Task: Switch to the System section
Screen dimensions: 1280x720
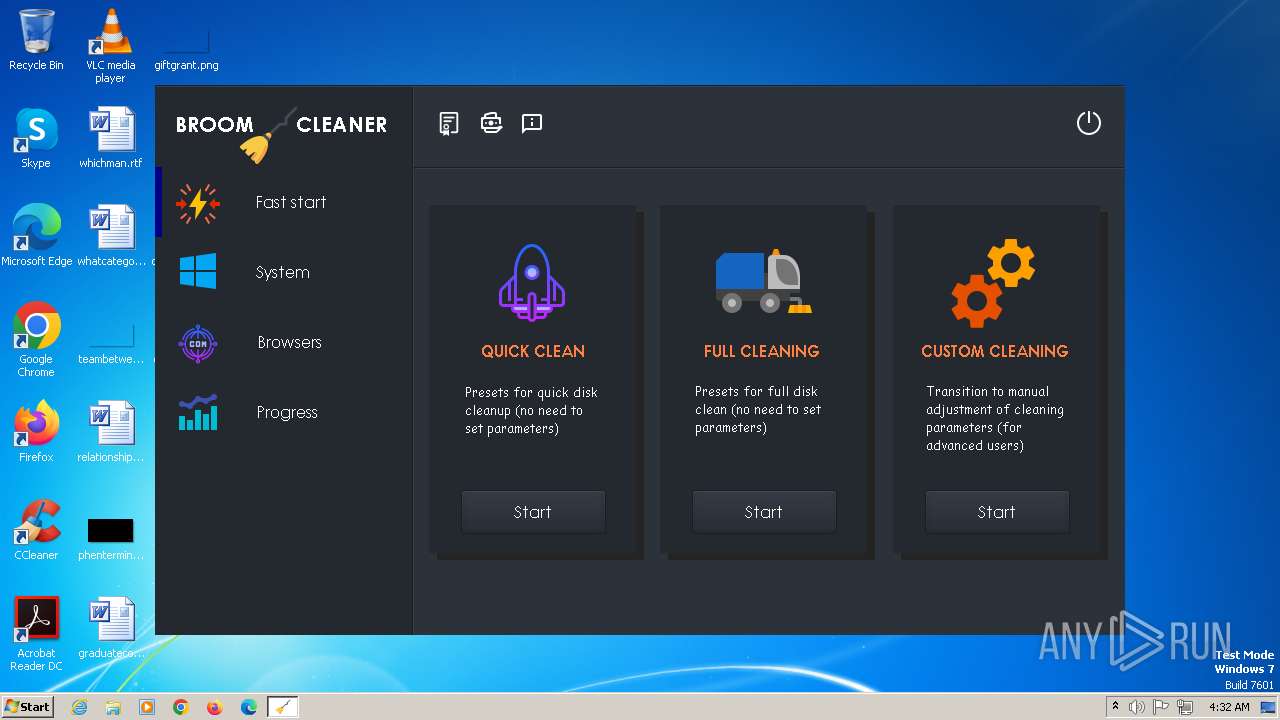Action: coord(284,272)
